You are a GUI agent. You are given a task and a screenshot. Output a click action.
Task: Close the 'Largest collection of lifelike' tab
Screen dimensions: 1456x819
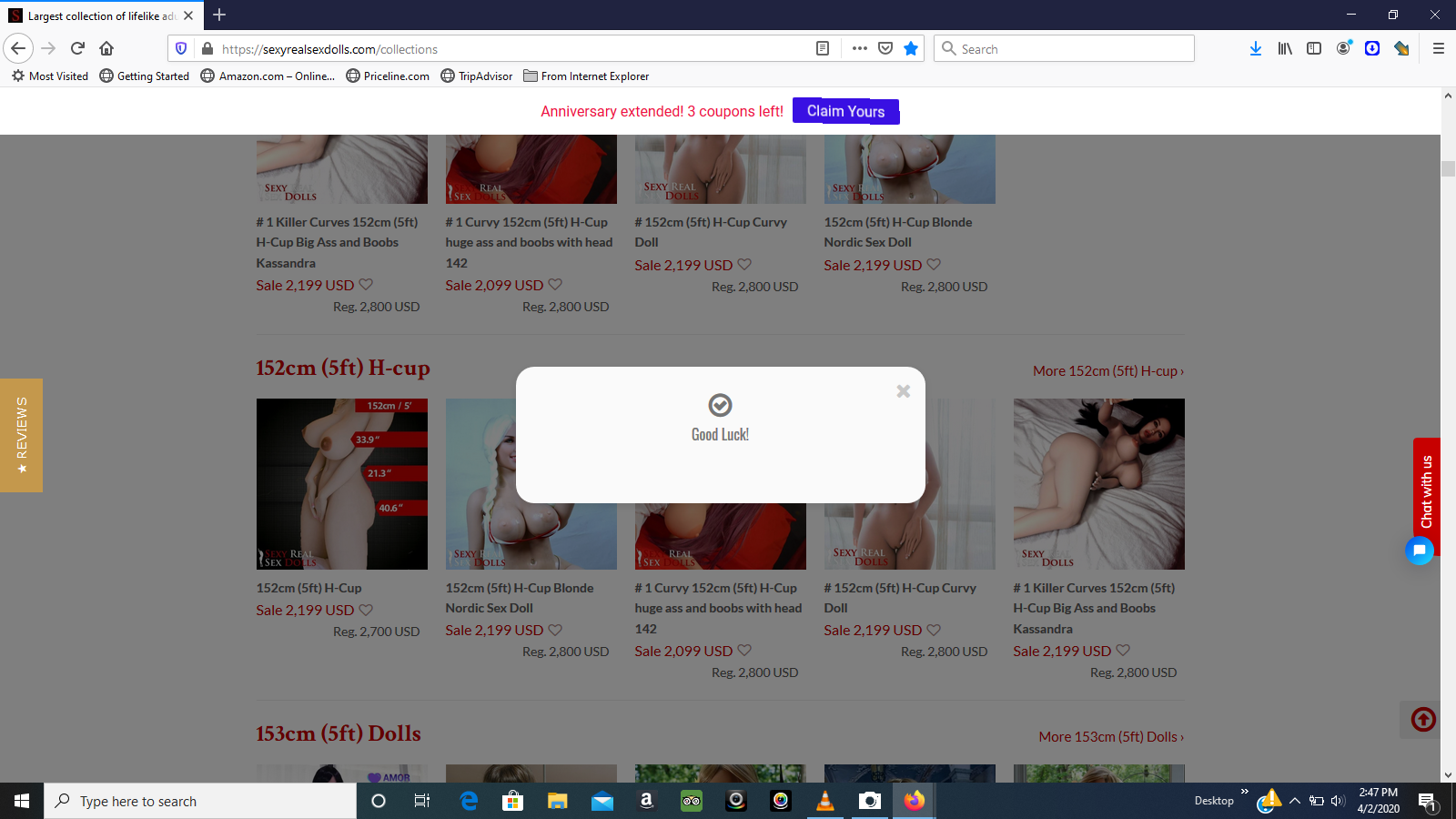pos(188,15)
